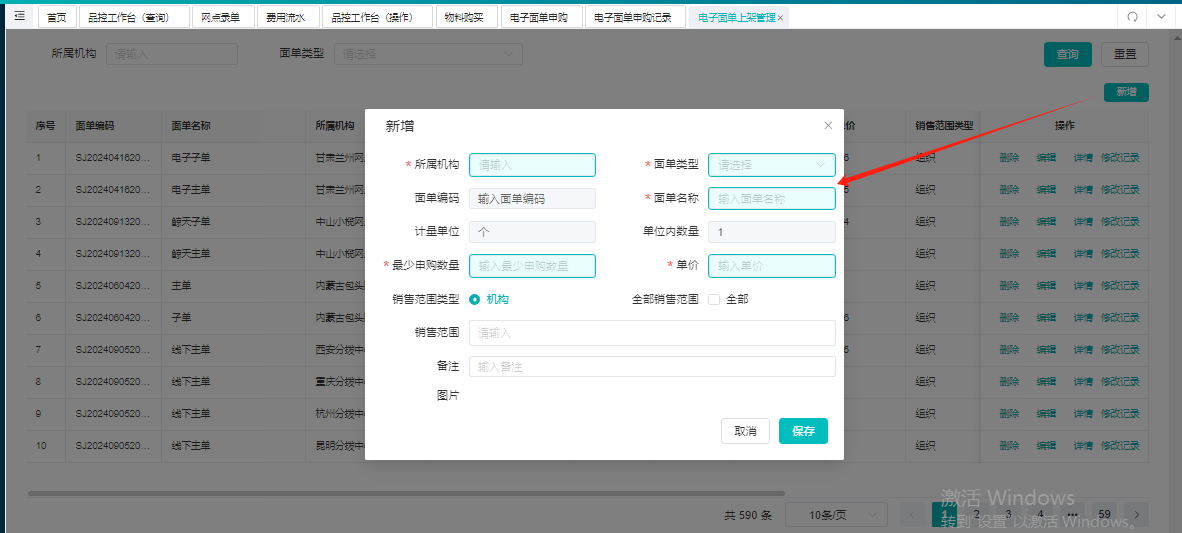Viewport: 1182px width, 533px height.
Task: Click the 所属机构 field in dialog
Action: (x=532, y=164)
